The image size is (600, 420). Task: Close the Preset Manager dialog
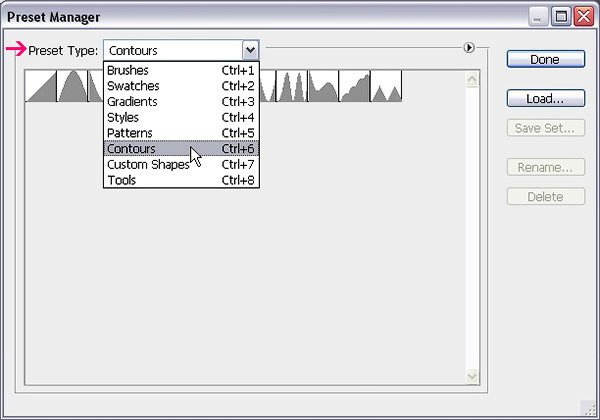[x=584, y=17]
